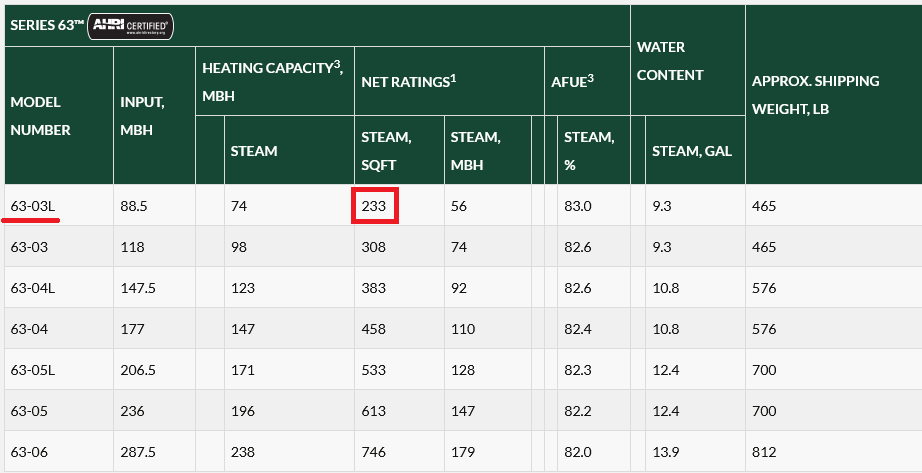Select the model number 63-04L cell
922x473 pixels.
[x=59, y=288]
